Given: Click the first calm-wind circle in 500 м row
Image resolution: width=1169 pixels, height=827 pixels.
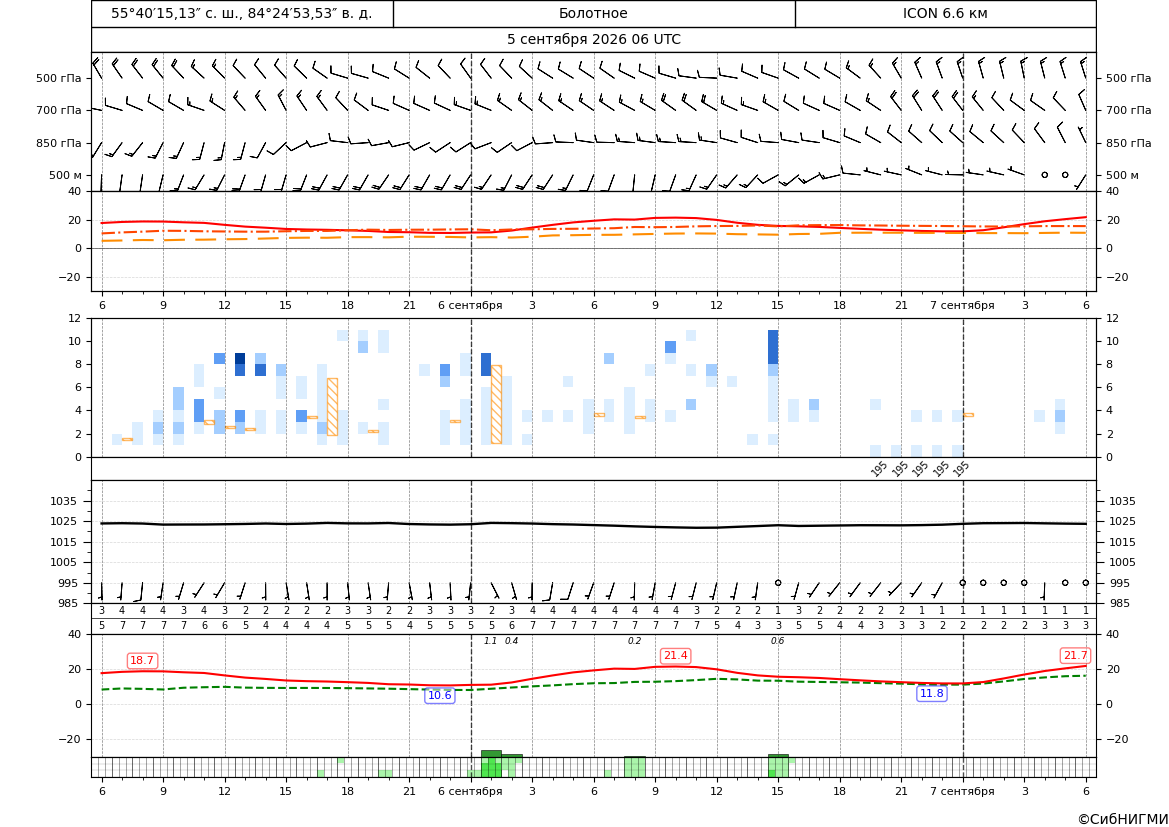Looking at the screenshot, I should pyautogui.click(x=1044, y=175).
